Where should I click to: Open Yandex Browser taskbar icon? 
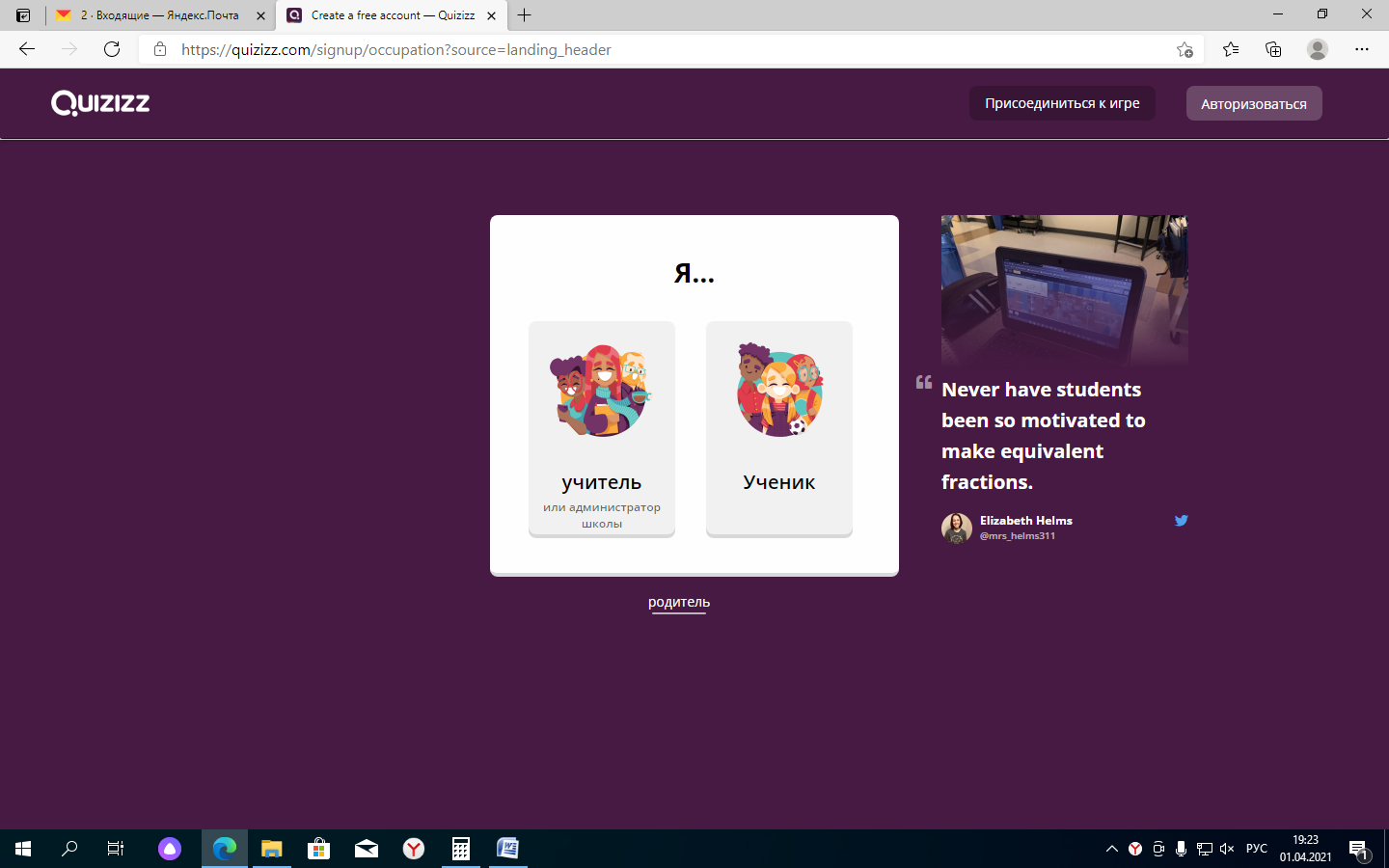click(x=414, y=849)
